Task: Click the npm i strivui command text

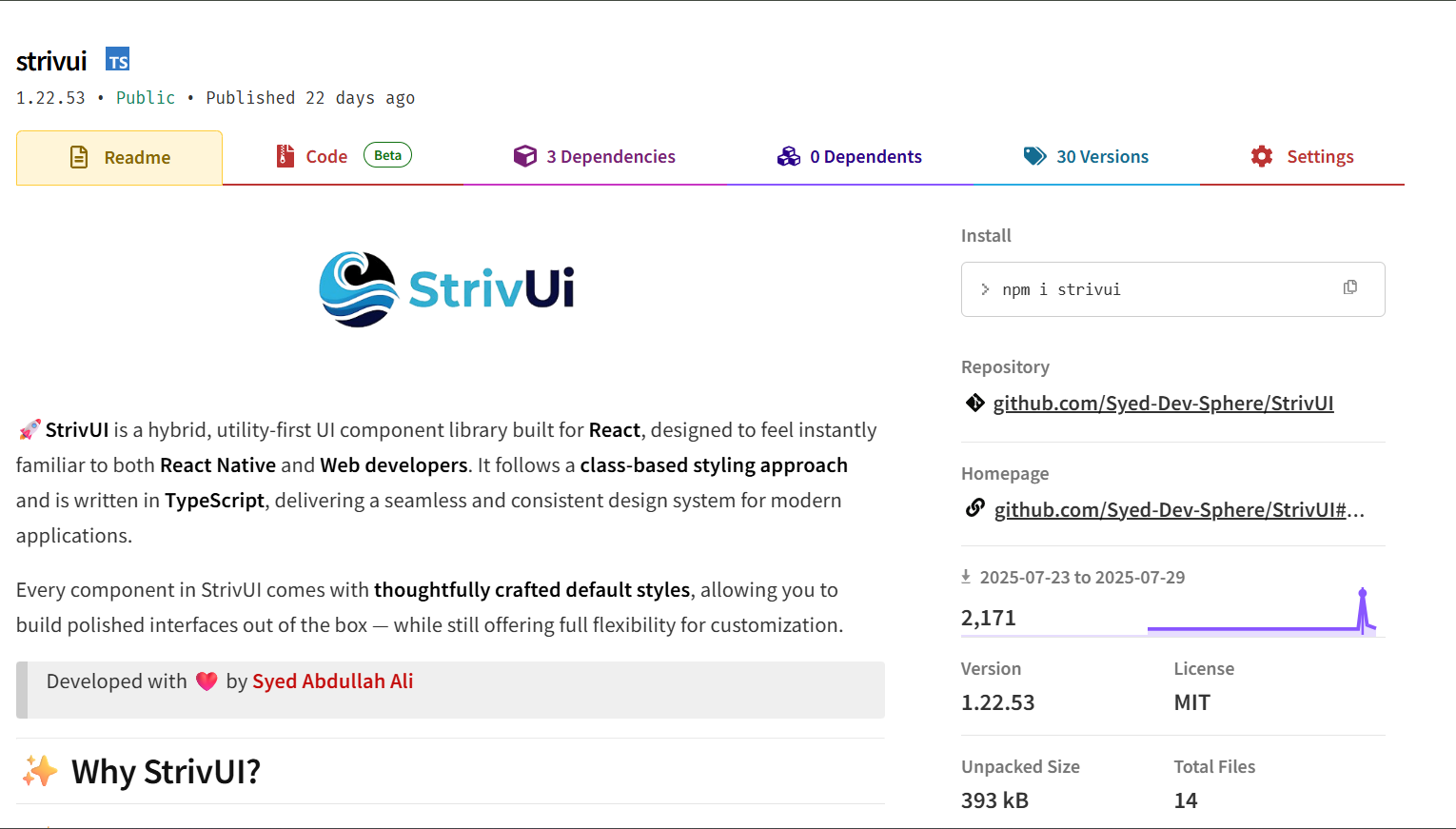Action: pos(1061,289)
